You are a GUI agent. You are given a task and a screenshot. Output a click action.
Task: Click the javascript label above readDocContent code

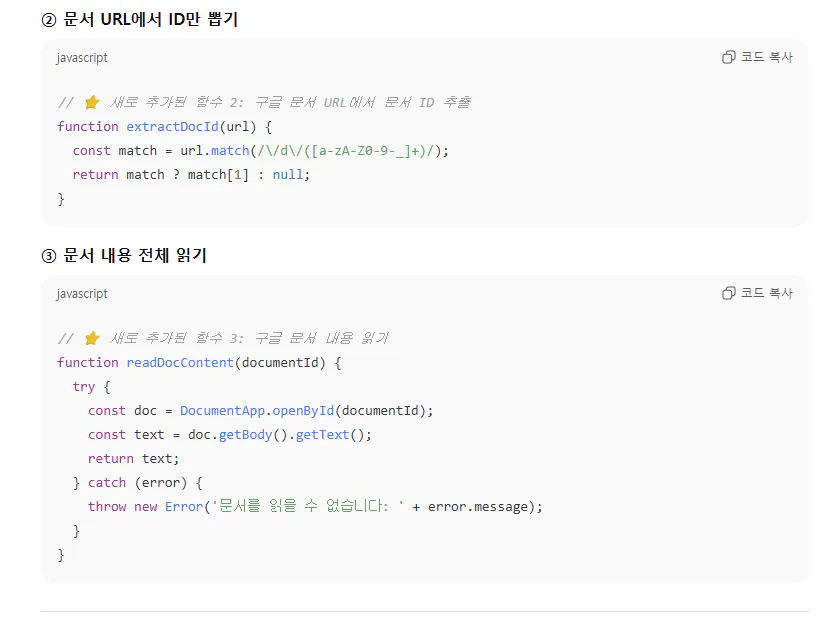[82, 294]
